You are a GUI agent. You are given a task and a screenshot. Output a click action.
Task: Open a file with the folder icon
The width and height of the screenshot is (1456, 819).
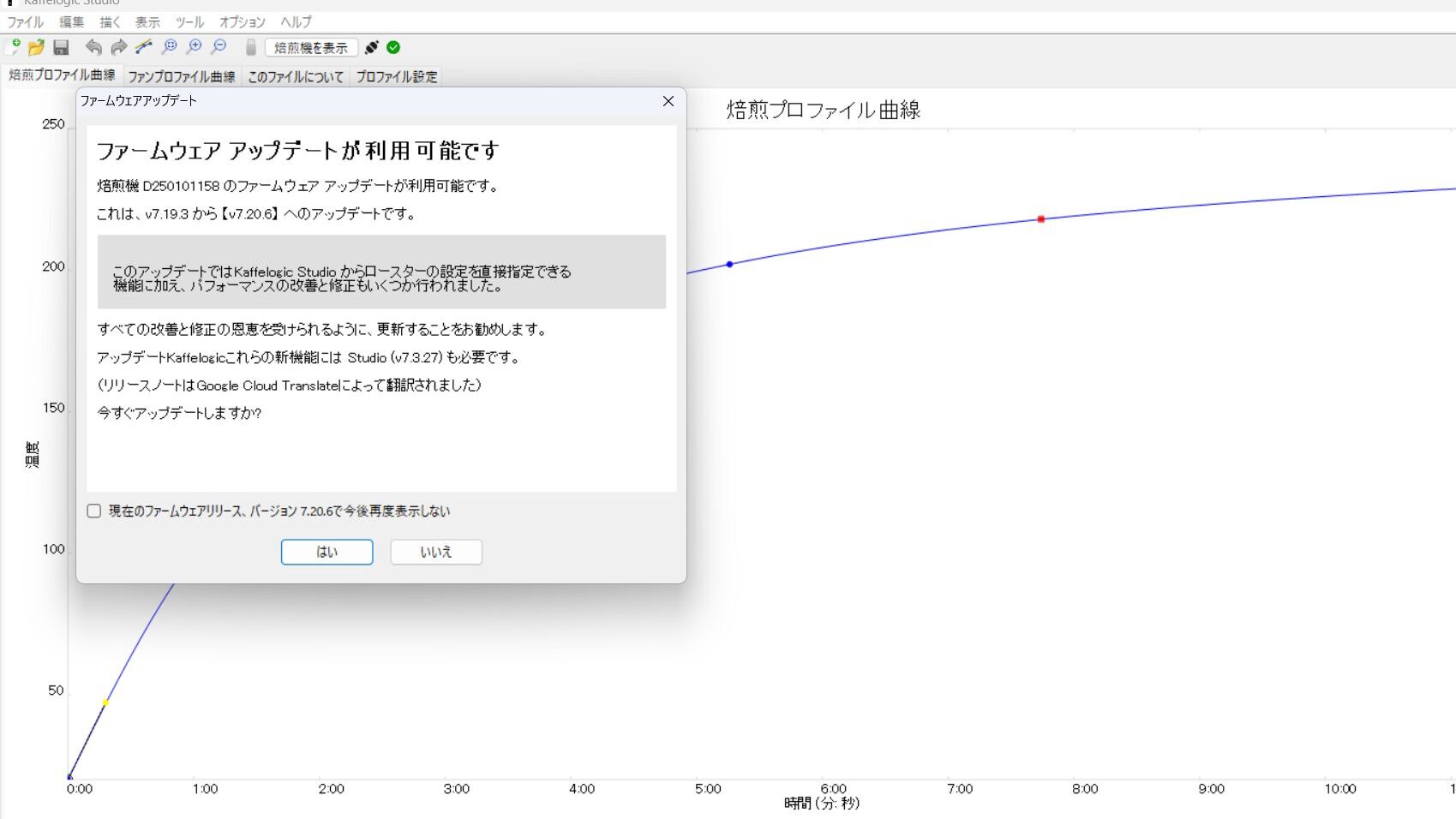click(x=36, y=47)
